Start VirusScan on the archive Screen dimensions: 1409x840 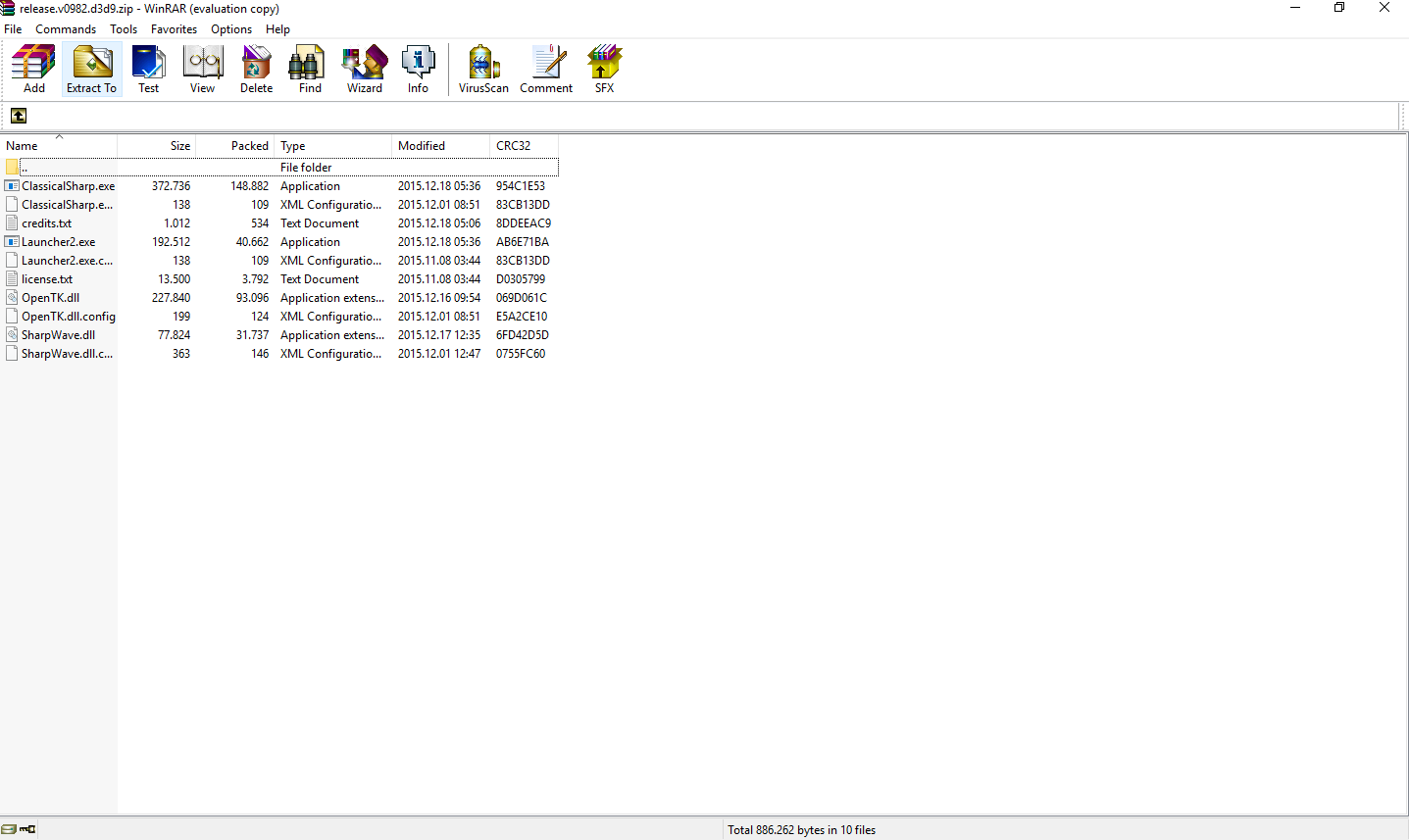483,69
